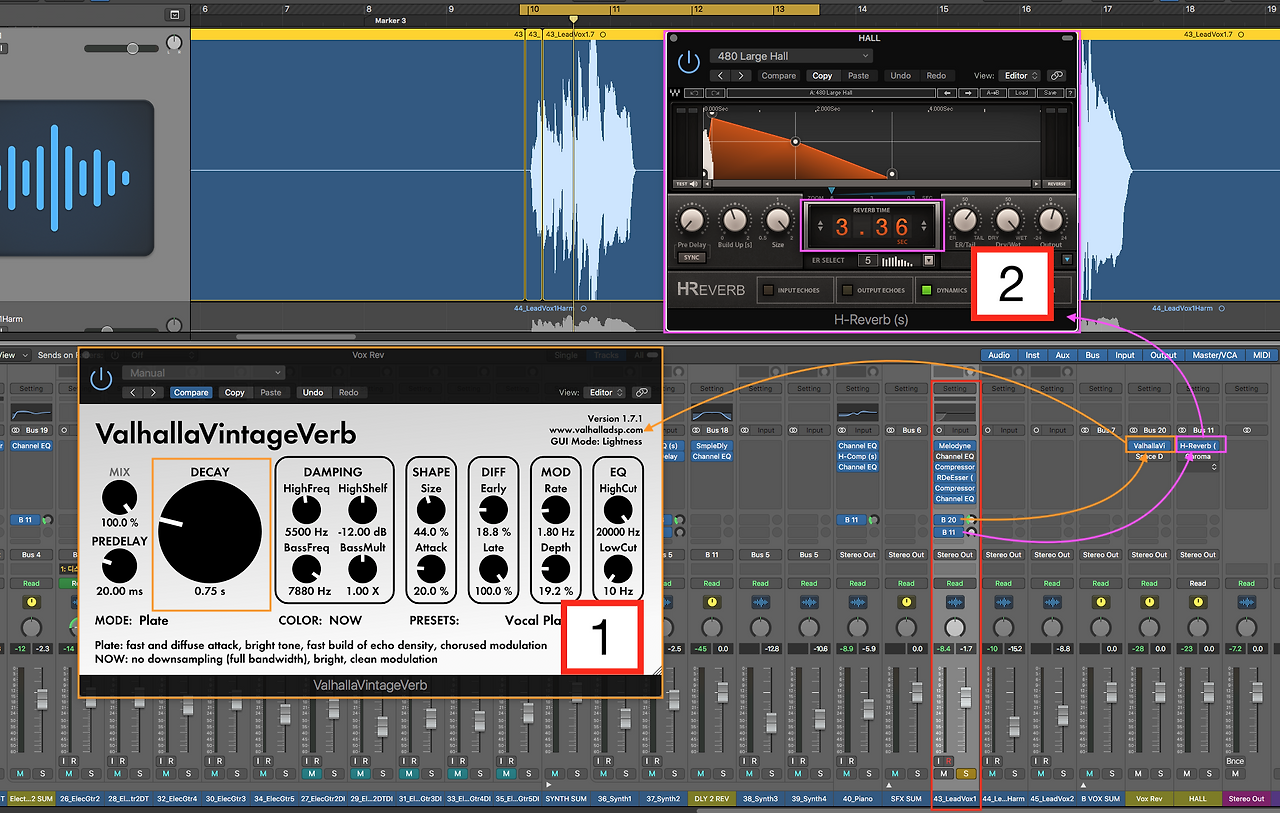This screenshot has width=1280, height=813.
Task: Select the Audio mixer filter tab
Action: coord(998,355)
